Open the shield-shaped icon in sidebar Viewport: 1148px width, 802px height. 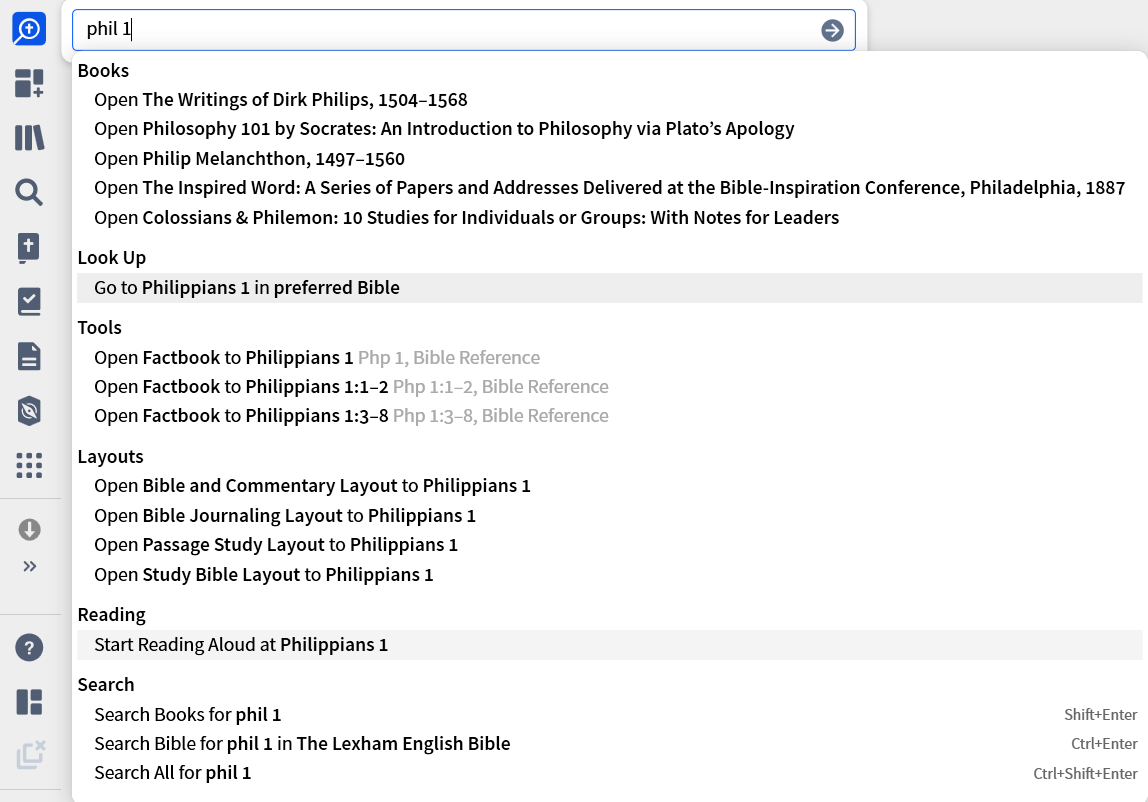29,411
